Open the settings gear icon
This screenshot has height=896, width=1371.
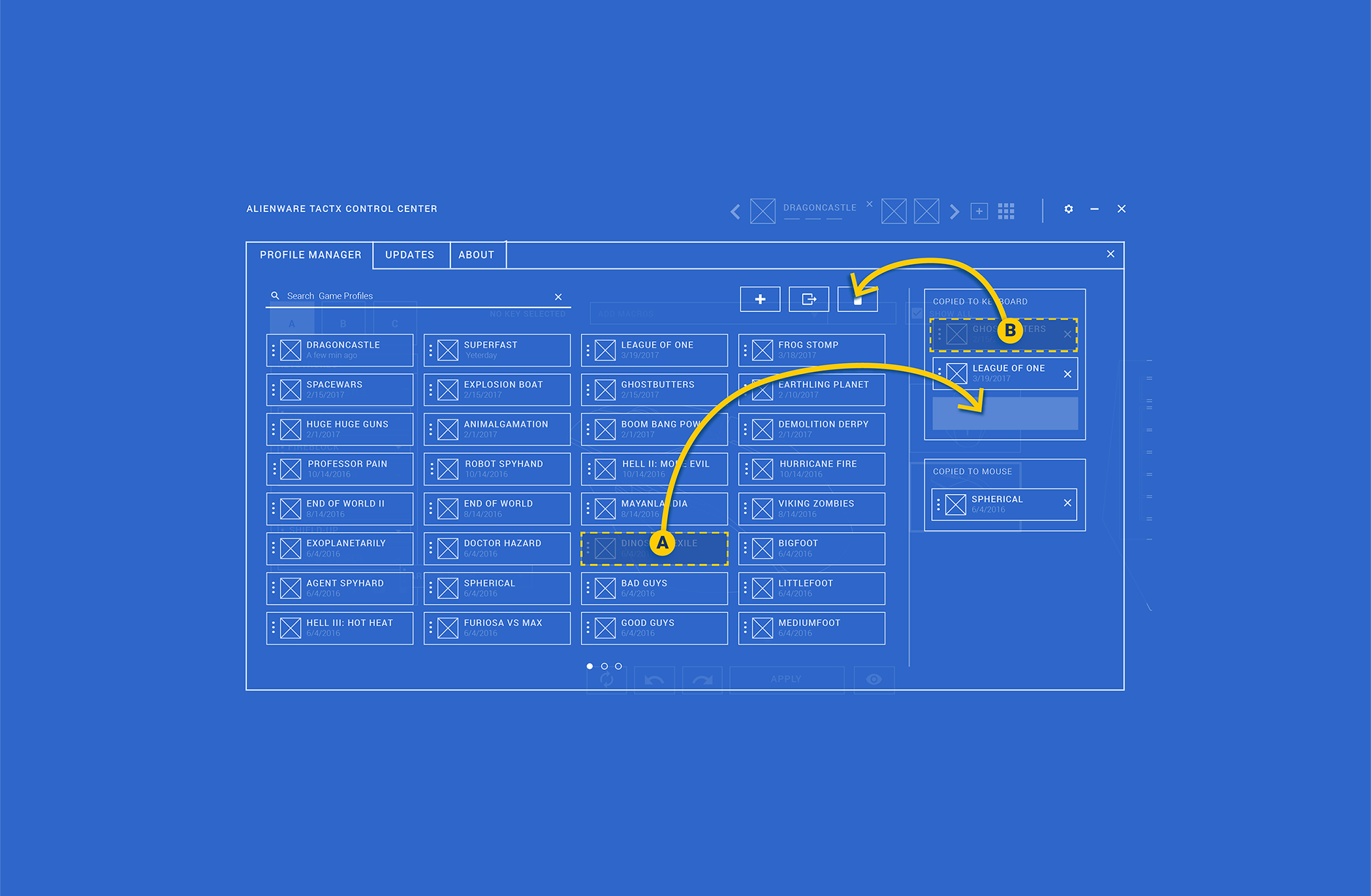1069,209
